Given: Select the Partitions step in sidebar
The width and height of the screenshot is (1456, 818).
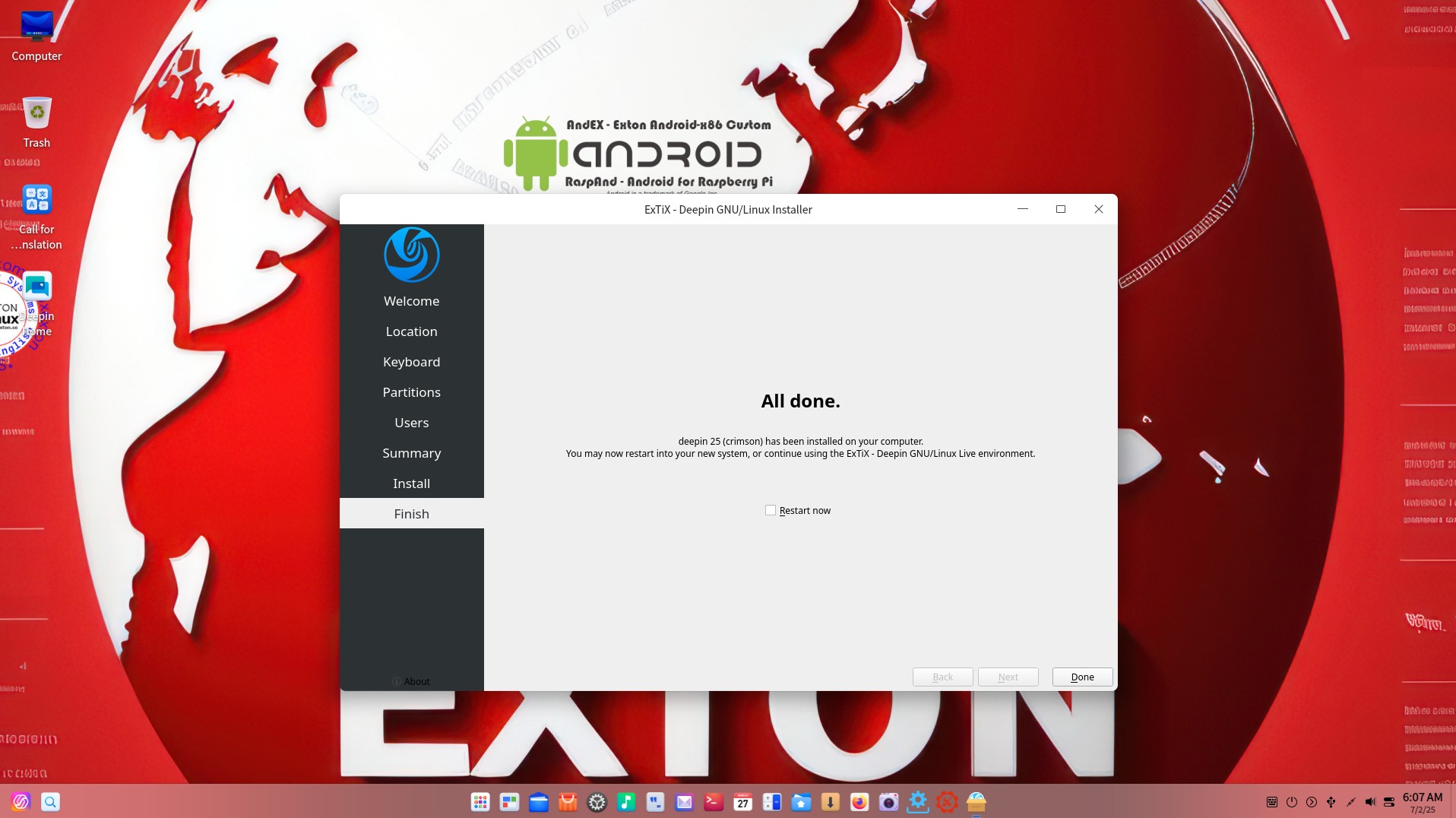Looking at the screenshot, I should tap(411, 392).
